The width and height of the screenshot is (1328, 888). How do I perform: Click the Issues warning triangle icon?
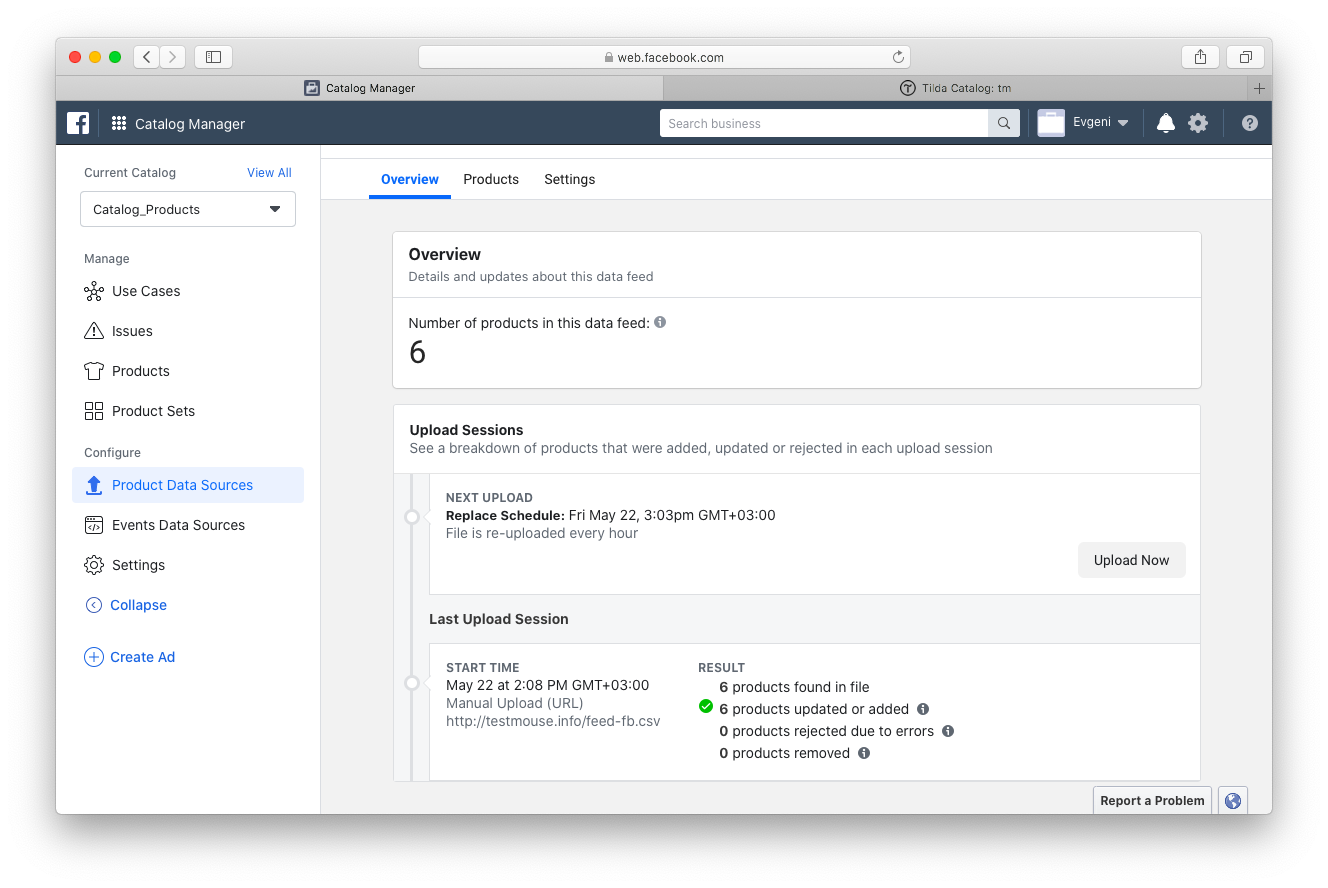pos(94,331)
